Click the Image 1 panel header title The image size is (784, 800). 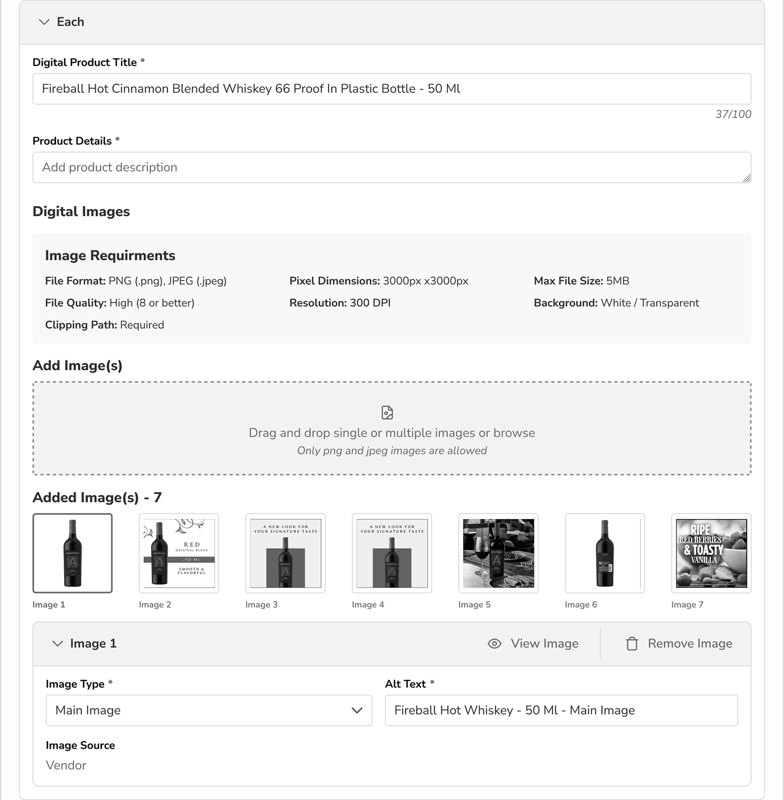93,643
